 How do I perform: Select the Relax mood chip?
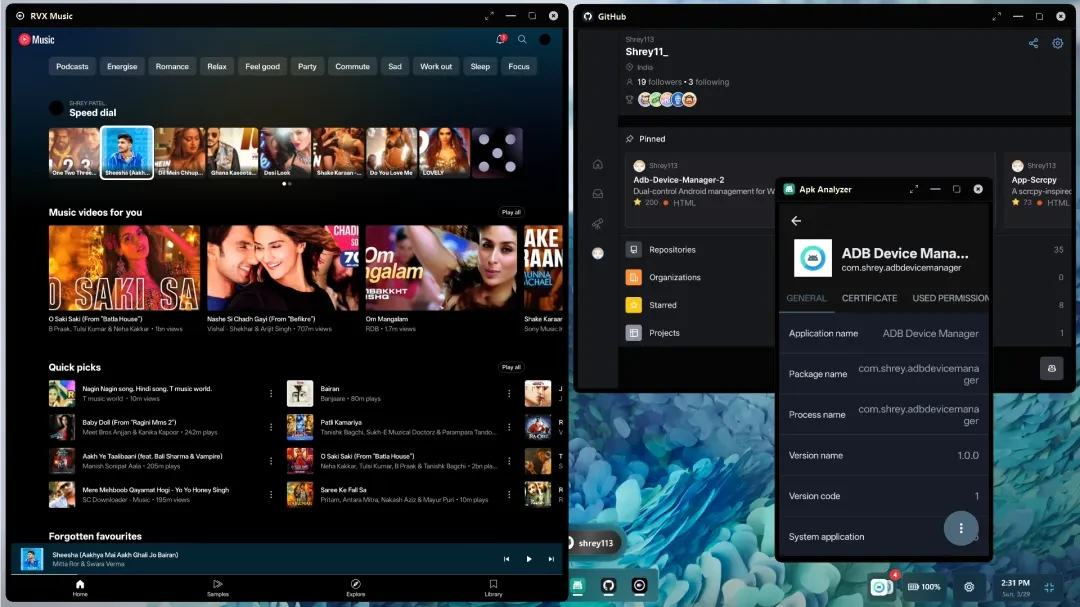pos(217,66)
